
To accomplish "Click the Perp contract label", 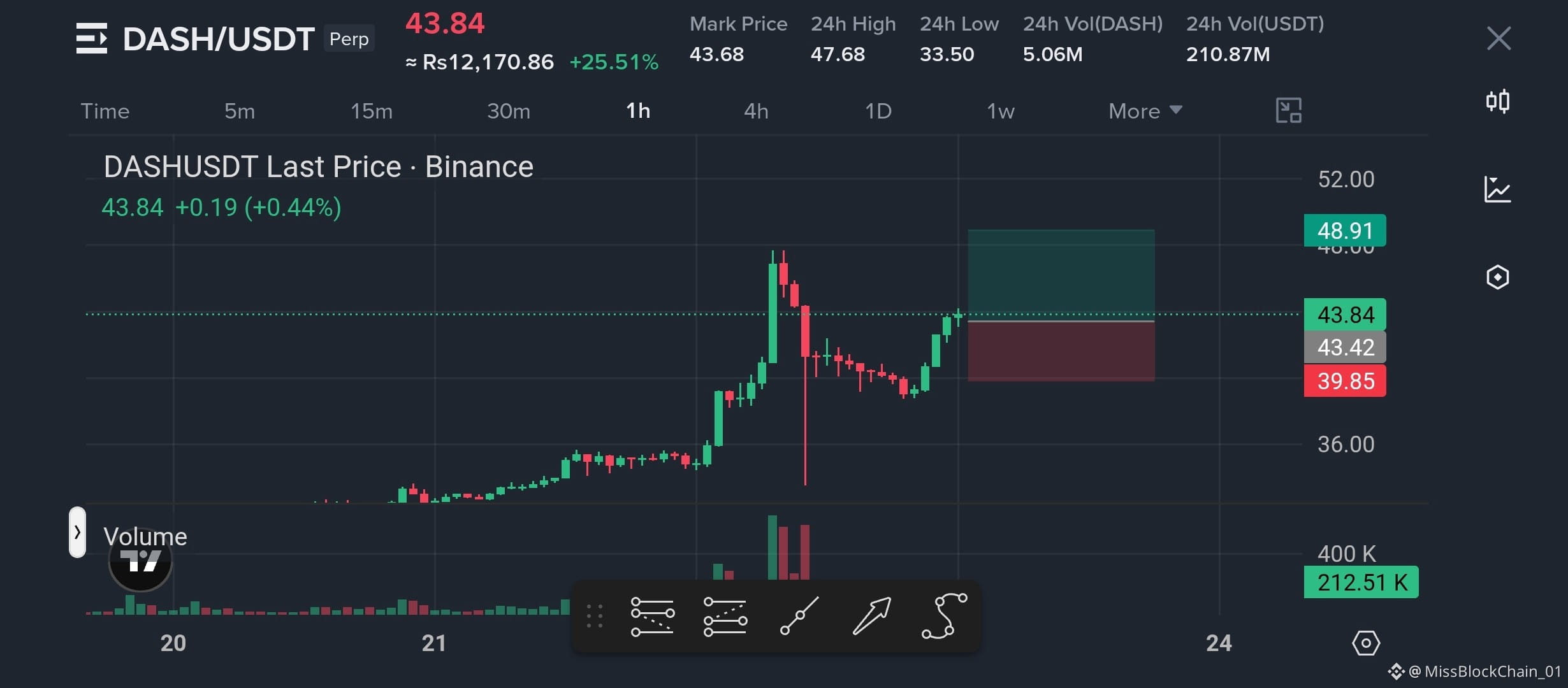I will tap(349, 38).
